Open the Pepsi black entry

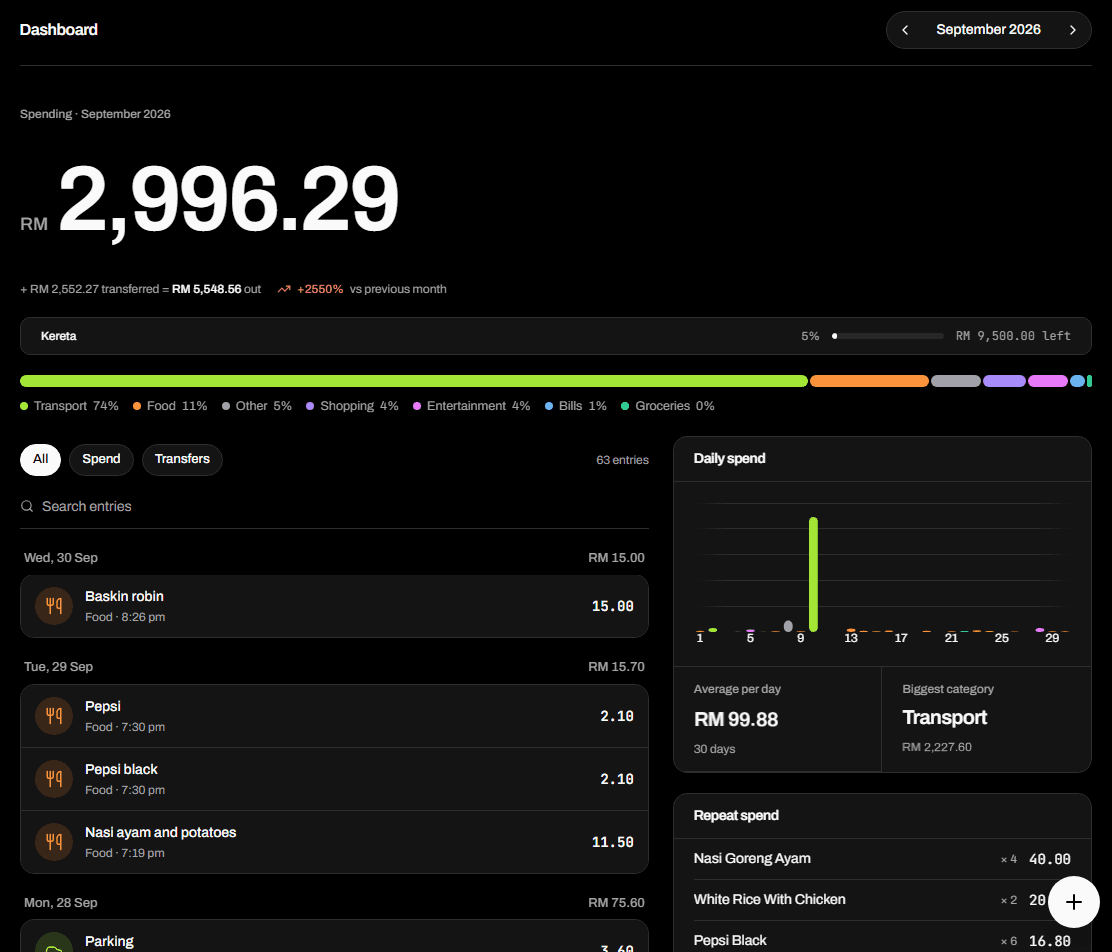tap(334, 779)
